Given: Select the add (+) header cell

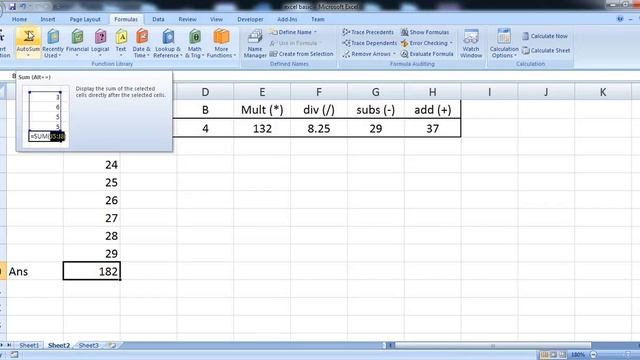Looking at the screenshot, I should [x=433, y=109].
